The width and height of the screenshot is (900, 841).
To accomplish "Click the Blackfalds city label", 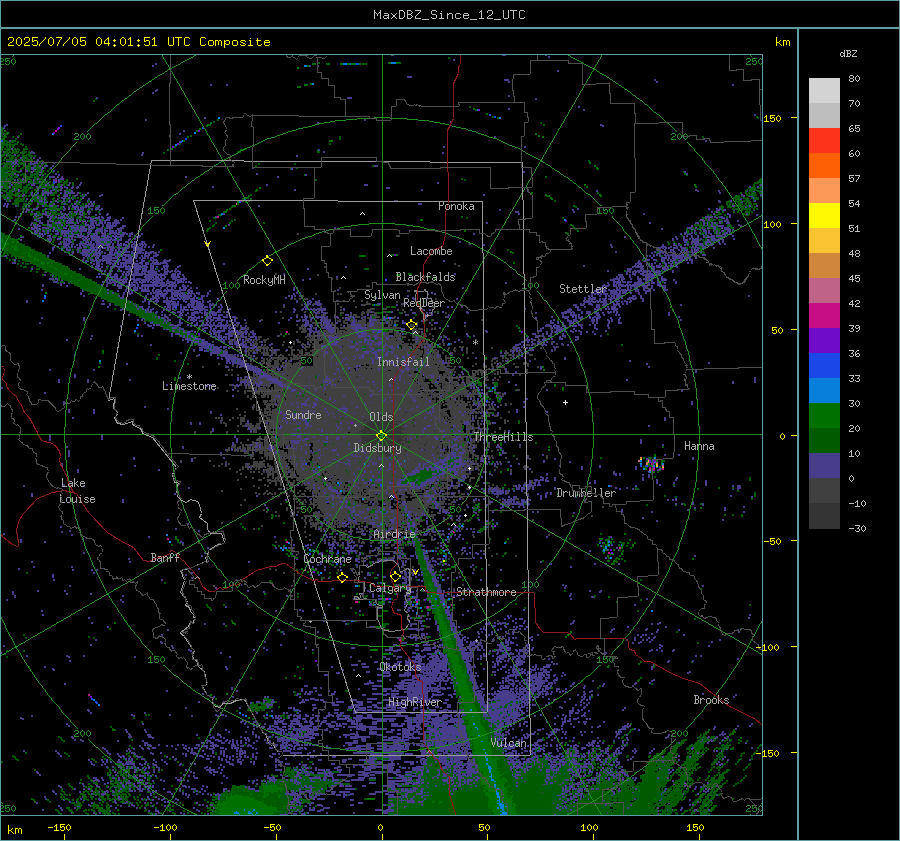I will tap(425, 277).
